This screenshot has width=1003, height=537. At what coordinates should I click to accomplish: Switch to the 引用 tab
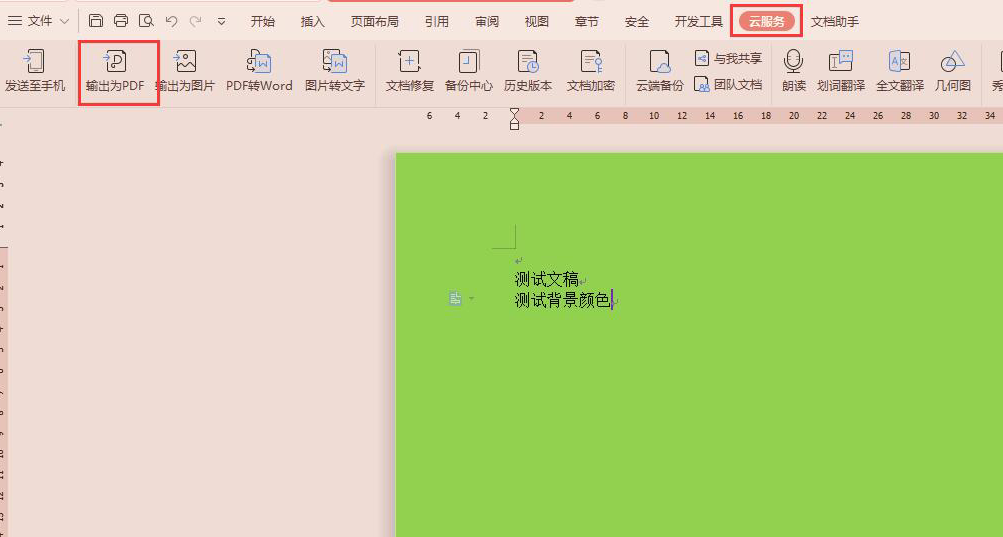pos(436,21)
